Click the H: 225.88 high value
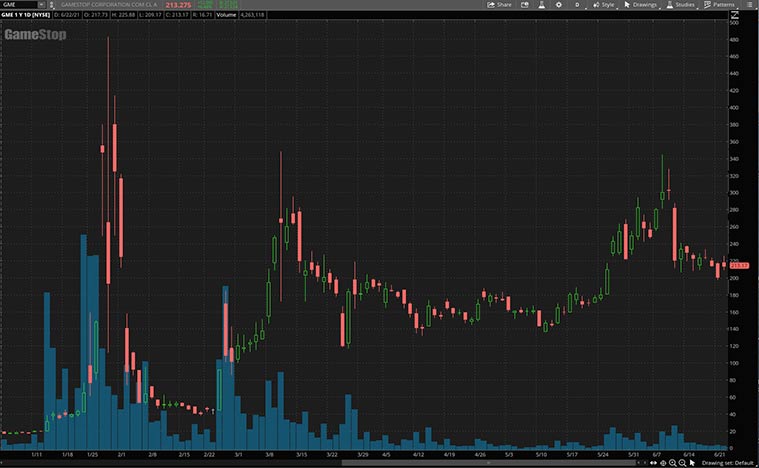The image size is (759, 468). pyautogui.click(x=123, y=15)
